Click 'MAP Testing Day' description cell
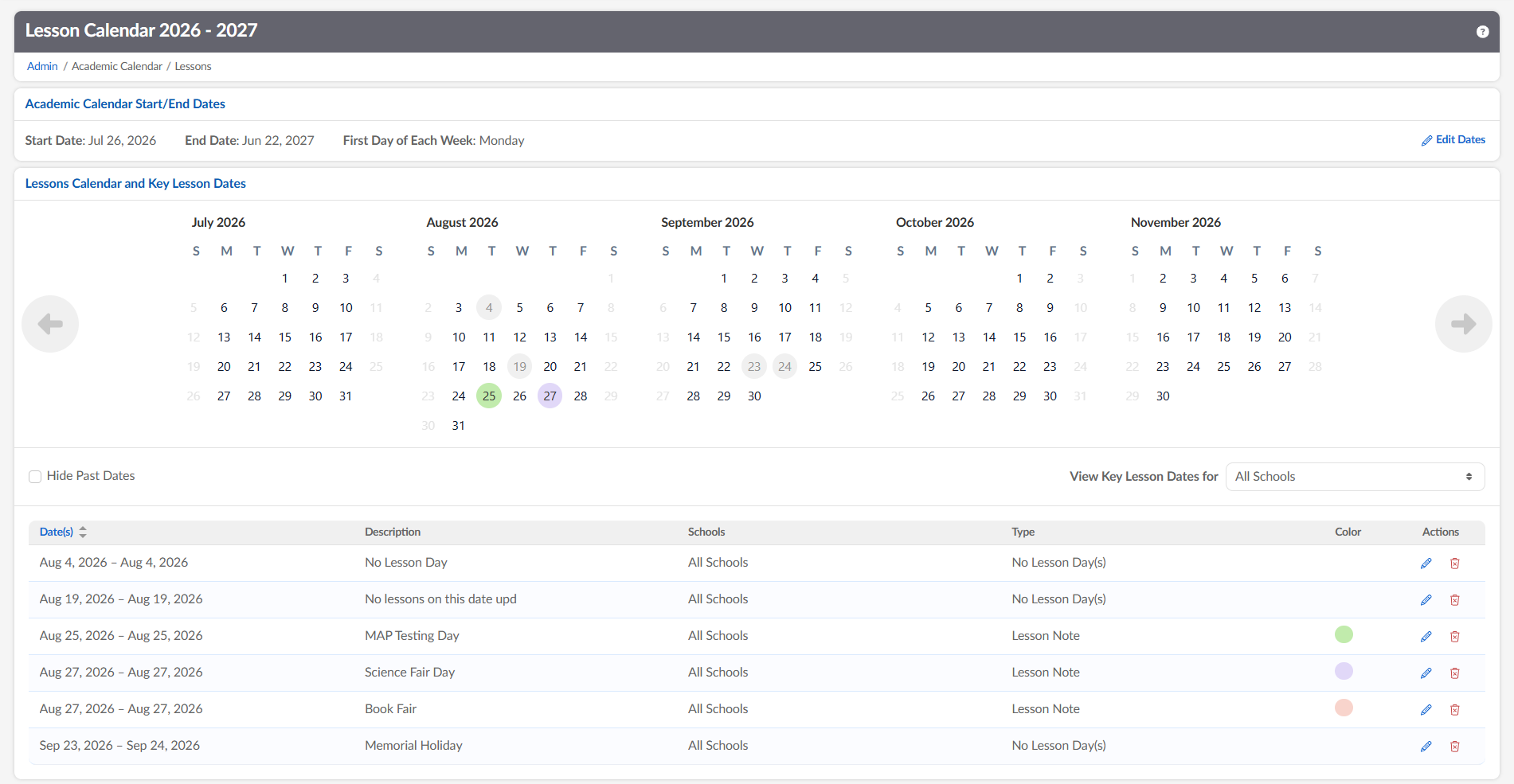Image resolution: width=1514 pixels, height=784 pixels. (412, 636)
